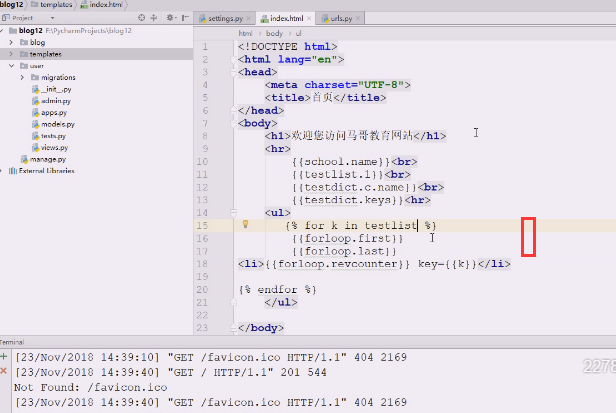616x413 pixels.
Task: Click the templates breadcrumb in navigation bar
Action: (52, 5)
